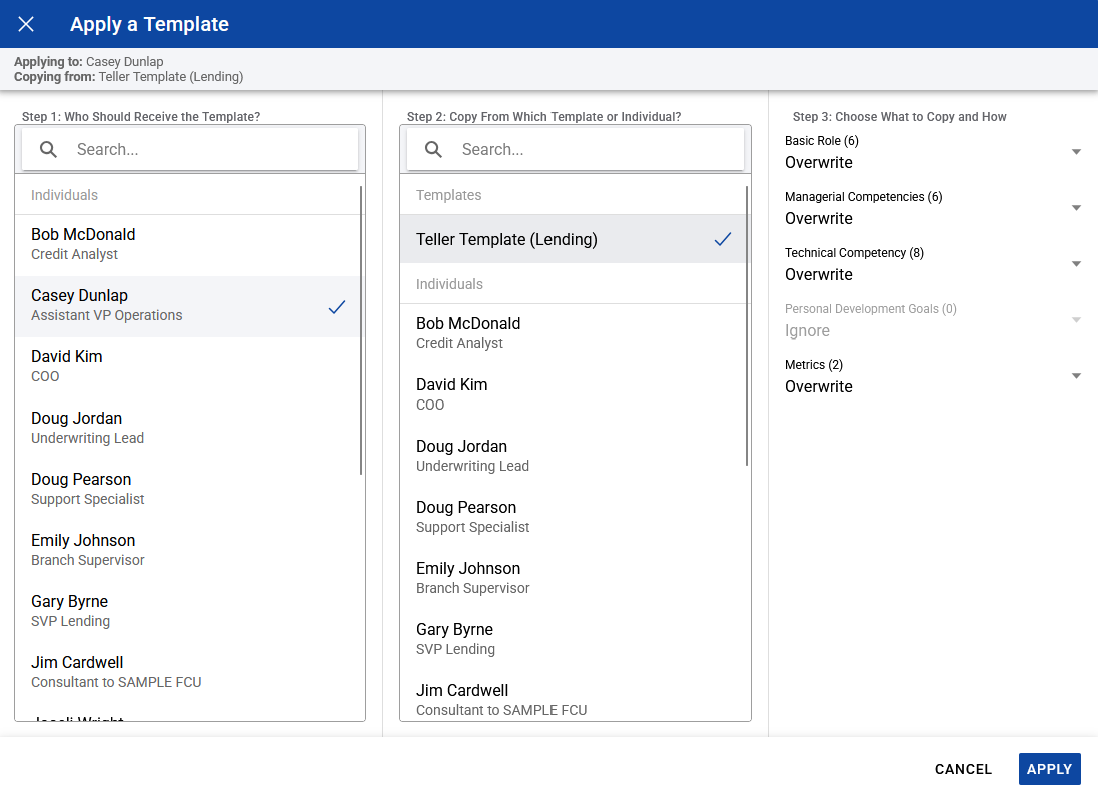Click the Overwrite value under Technical Competency
The image size is (1098, 800).
click(819, 275)
